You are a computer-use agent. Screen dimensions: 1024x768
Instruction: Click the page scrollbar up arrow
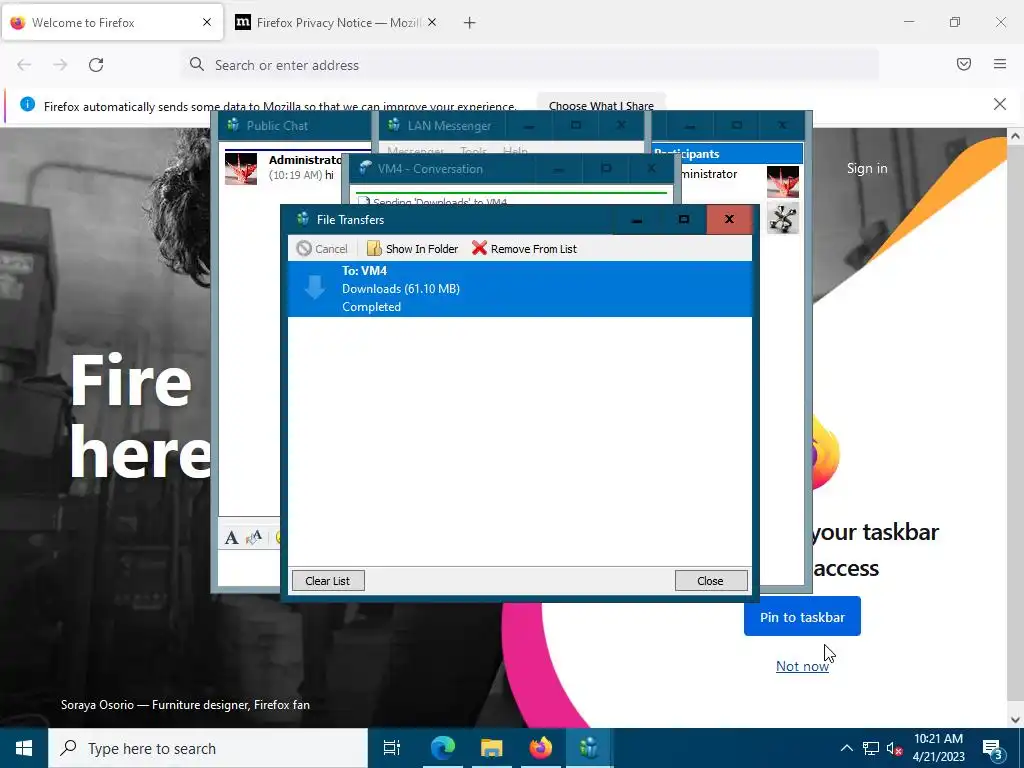[x=1016, y=136]
